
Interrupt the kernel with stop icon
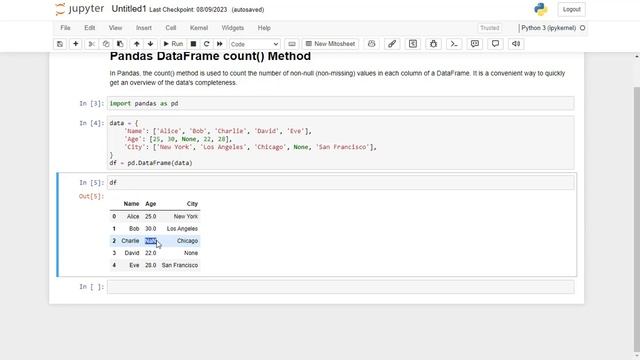[193, 44]
